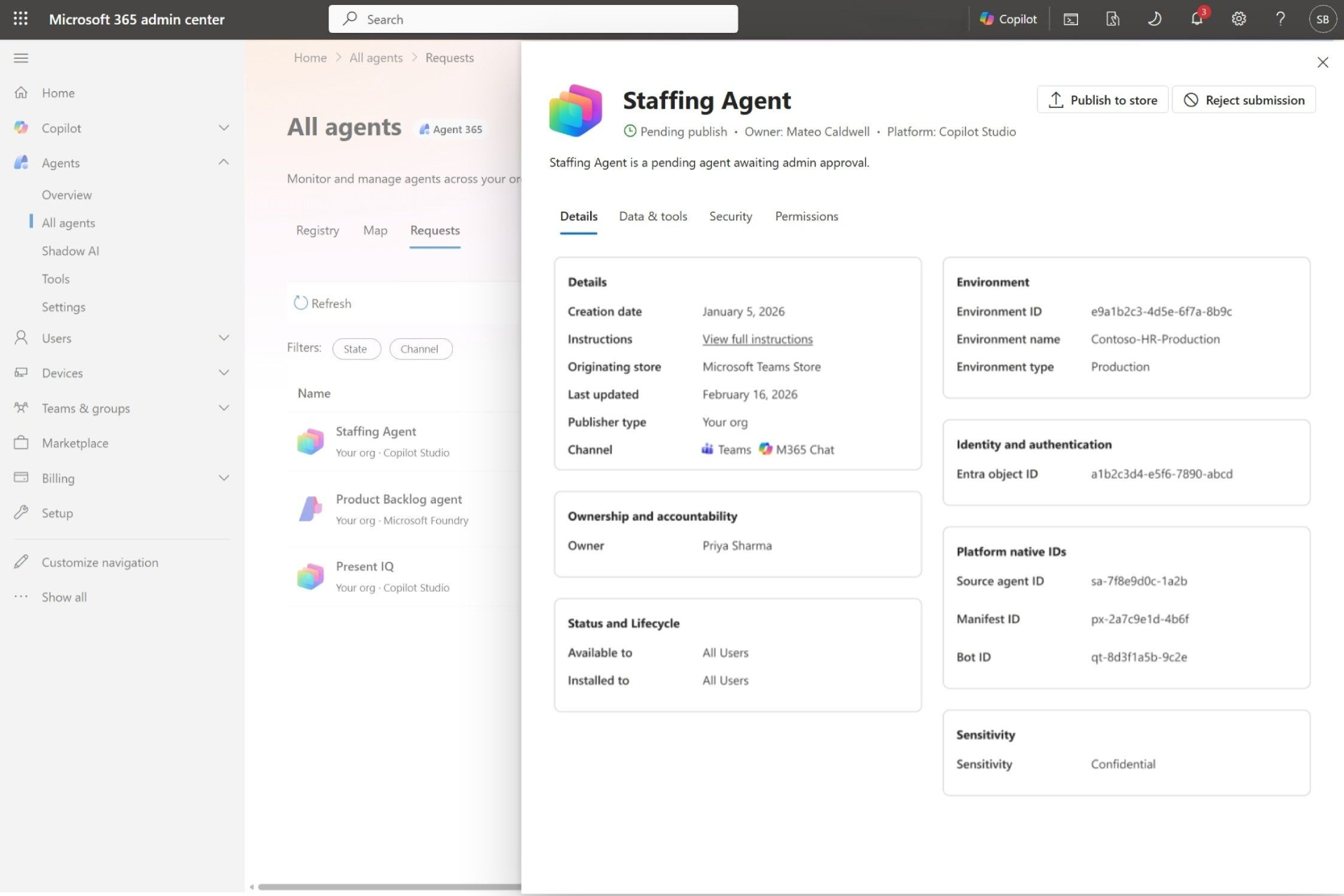Click the Environment ID value e9a1b2c3-4d5e-6f7a-8b9c
Image resolution: width=1344 pixels, height=896 pixels.
pos(1161,311)
